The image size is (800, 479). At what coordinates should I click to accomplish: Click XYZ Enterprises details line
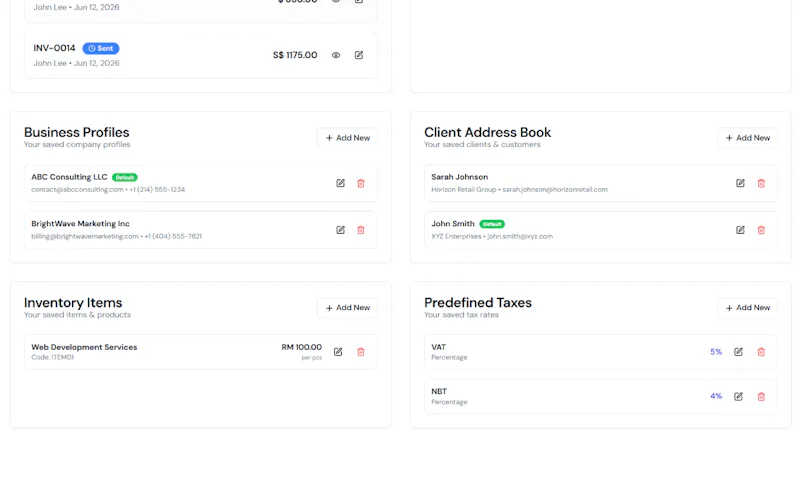(492, 237)
